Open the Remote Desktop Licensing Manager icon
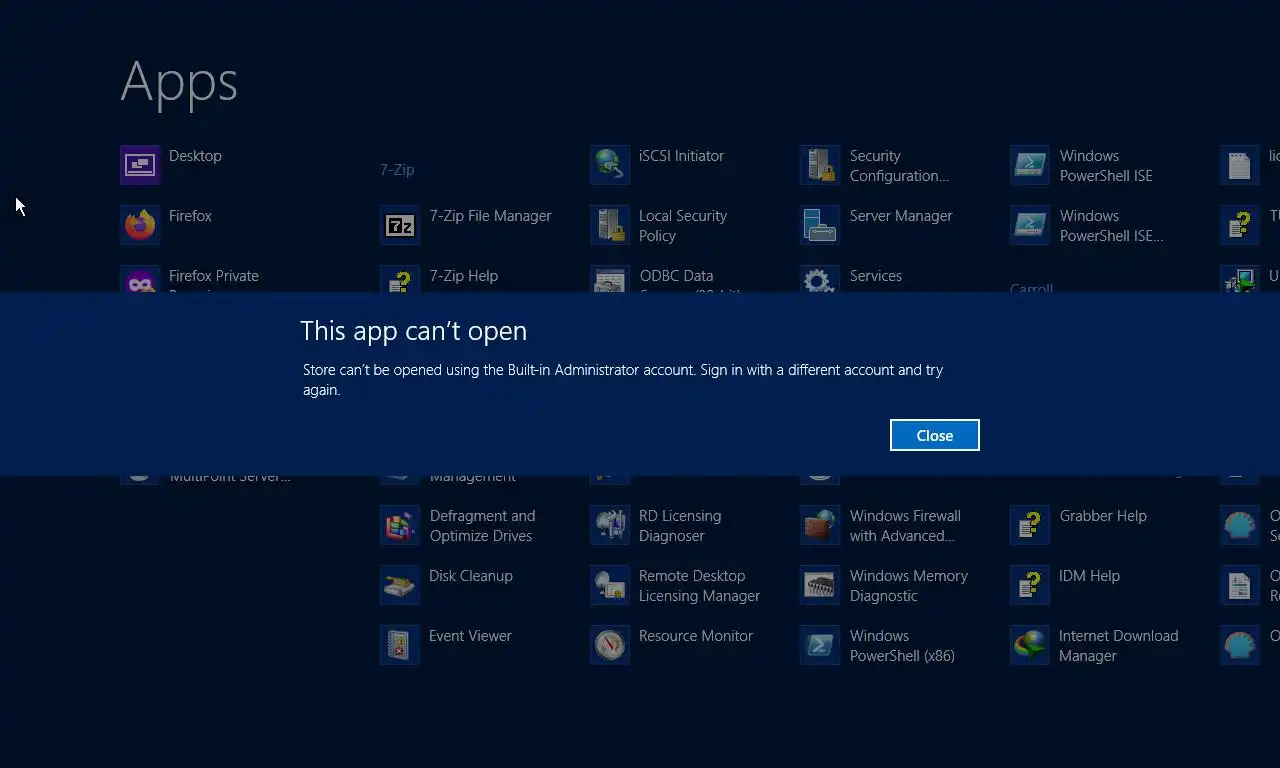Screen dimensions: 1280x768 (610, 585)
